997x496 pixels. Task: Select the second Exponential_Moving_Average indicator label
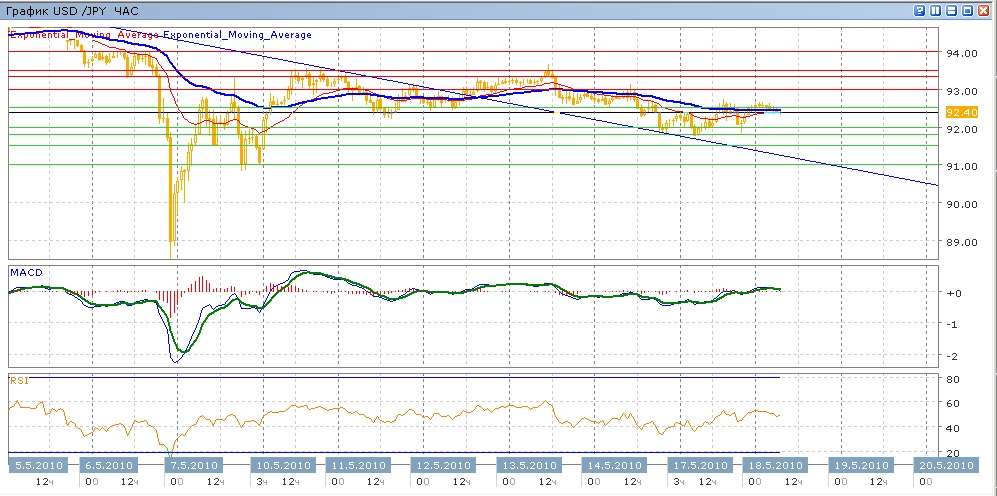click(x=238, y=35)
